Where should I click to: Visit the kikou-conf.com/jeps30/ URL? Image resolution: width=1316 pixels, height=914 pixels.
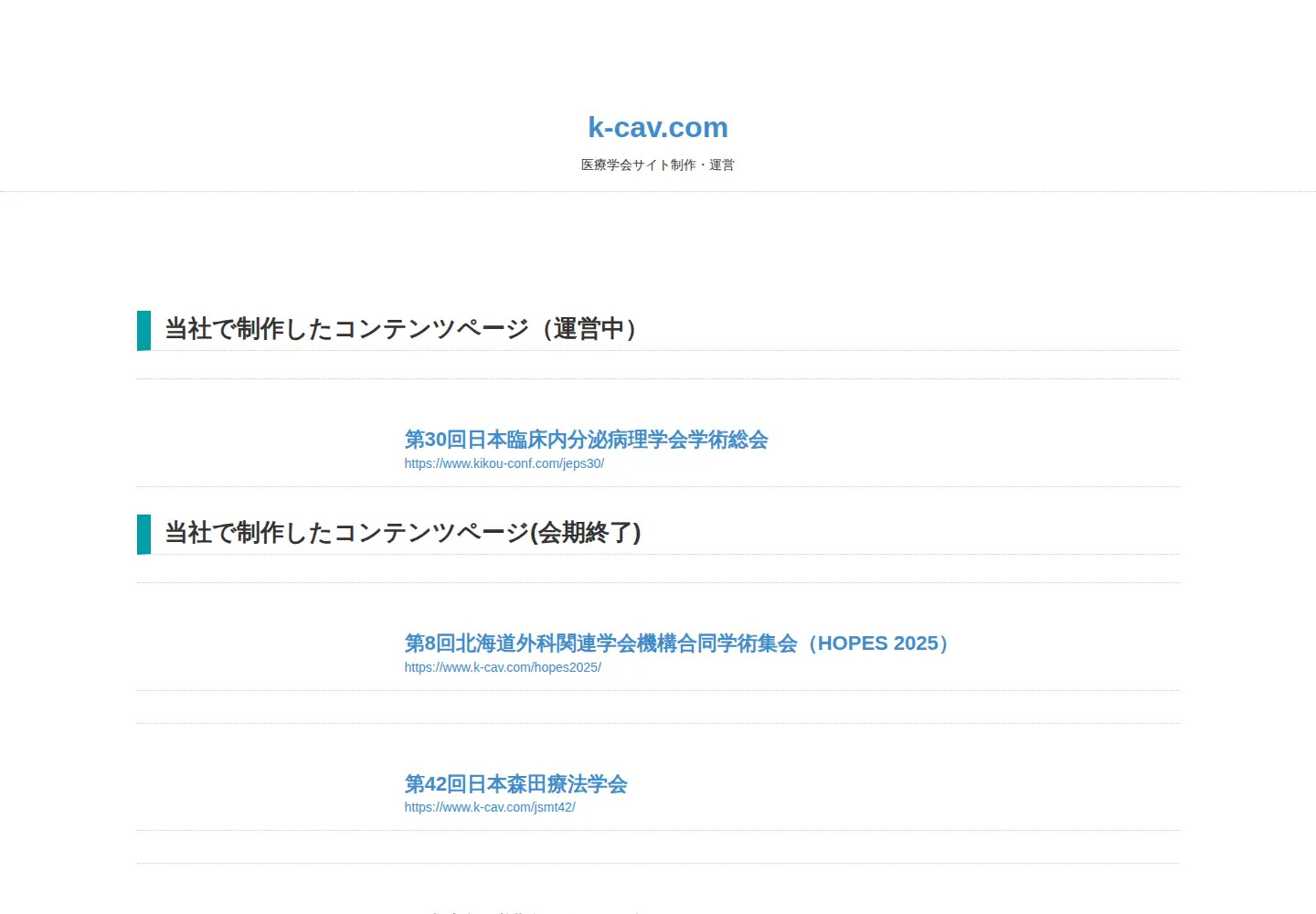[x=504, y=463]
